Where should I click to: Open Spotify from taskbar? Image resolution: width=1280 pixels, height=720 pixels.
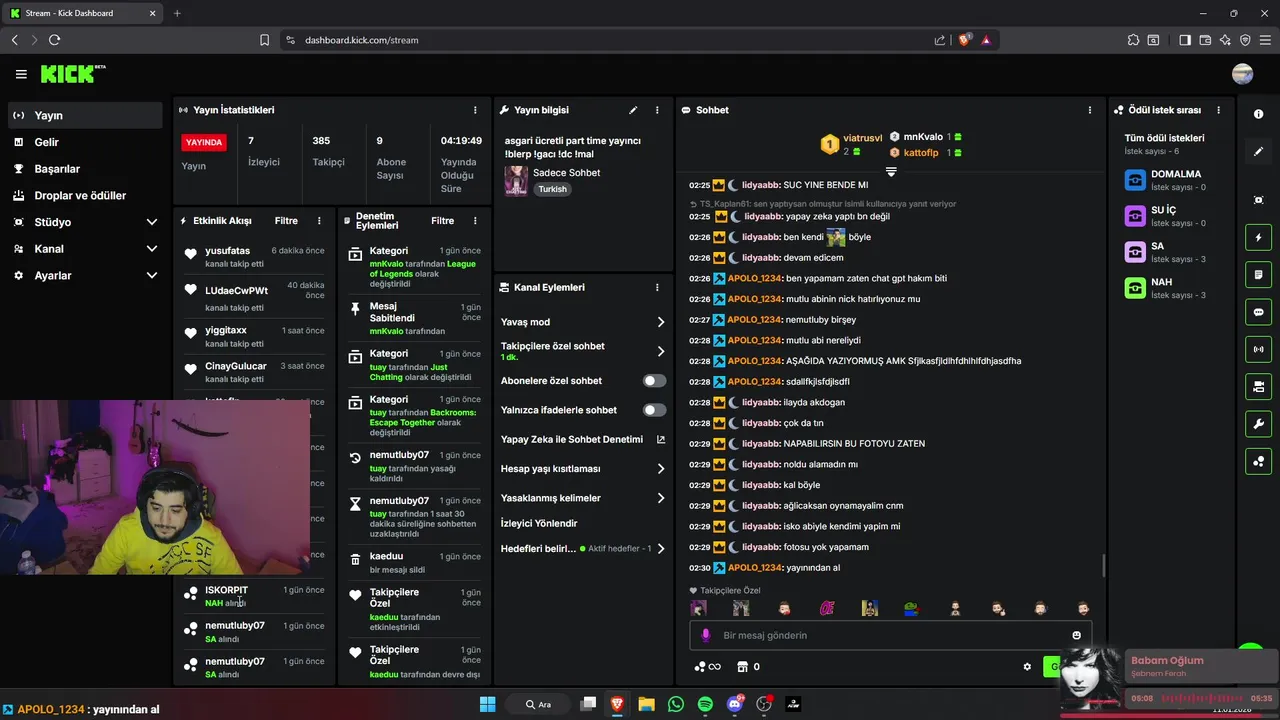coord(705,704)
